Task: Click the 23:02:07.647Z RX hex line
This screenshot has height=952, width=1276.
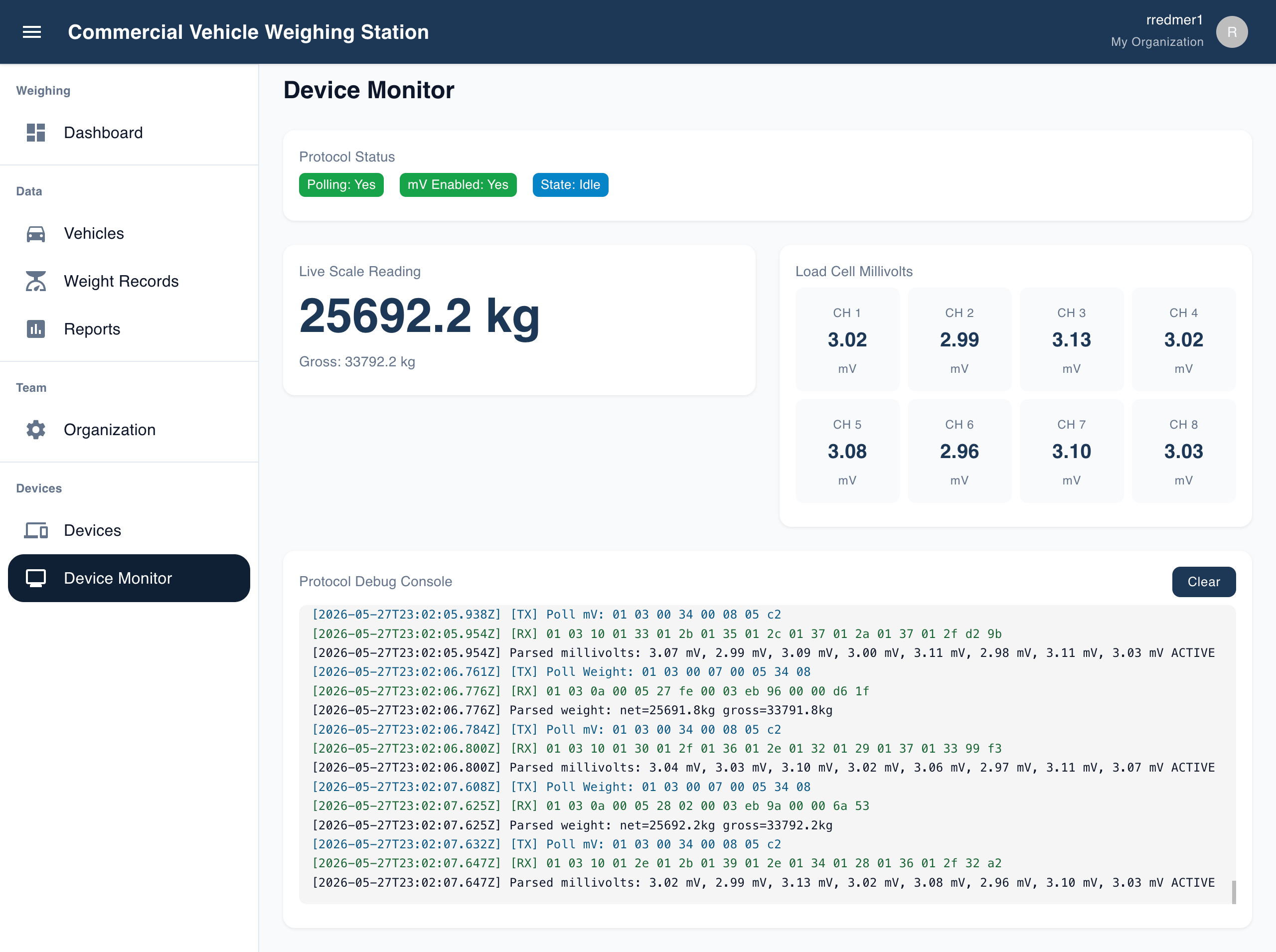Action: click(x=657, y=863)
